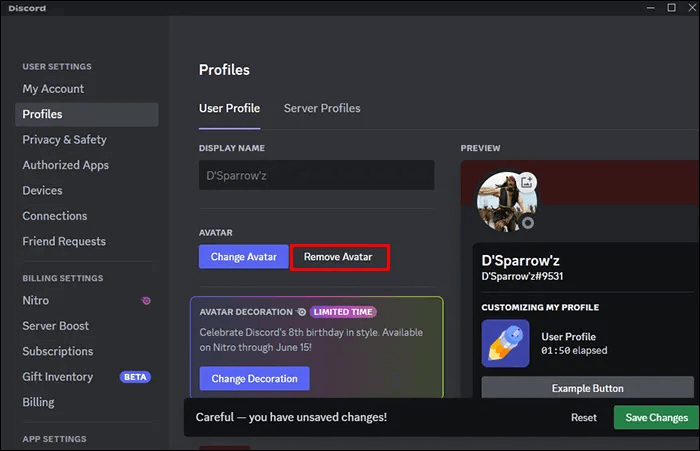Viewport: 700px width, 451px height.
Task: Minimize the Discord window
Action: pyautogui.click(x=650, y=8)
